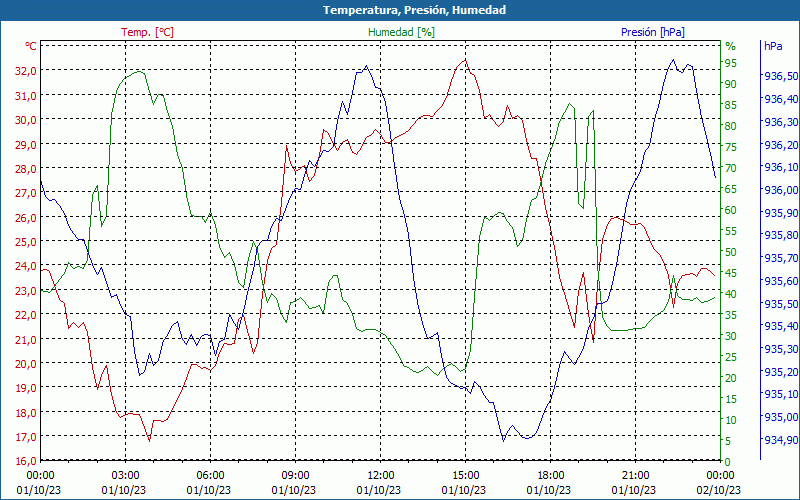800x500 pixels.
Task: Click the 21:00 time axis label
Action: point(635,475)
